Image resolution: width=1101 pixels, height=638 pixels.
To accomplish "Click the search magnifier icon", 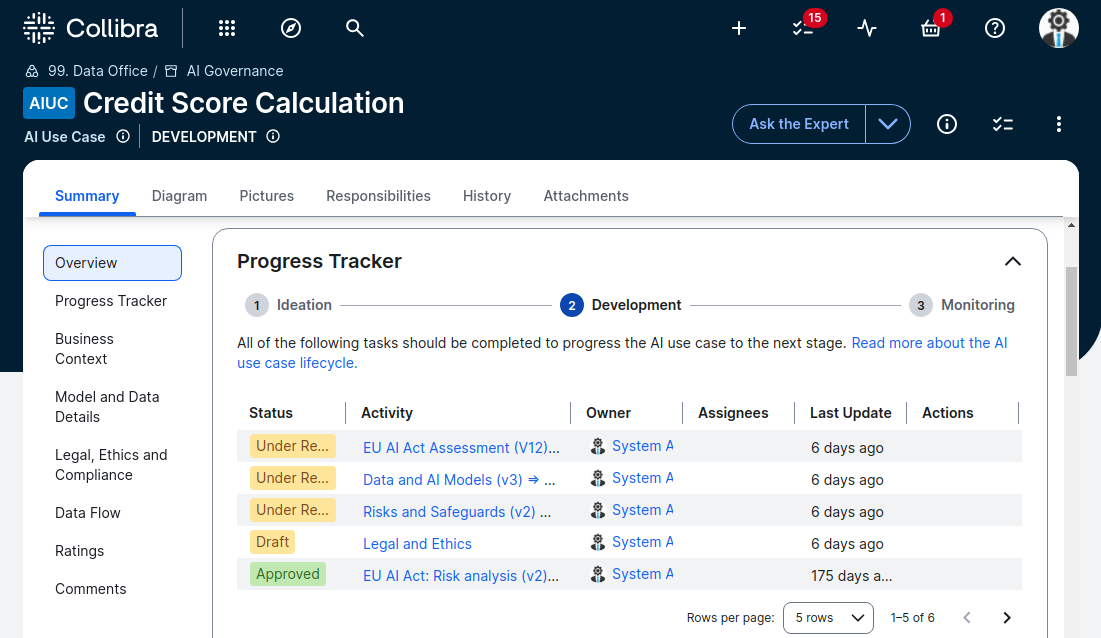I will coord(355,28).
